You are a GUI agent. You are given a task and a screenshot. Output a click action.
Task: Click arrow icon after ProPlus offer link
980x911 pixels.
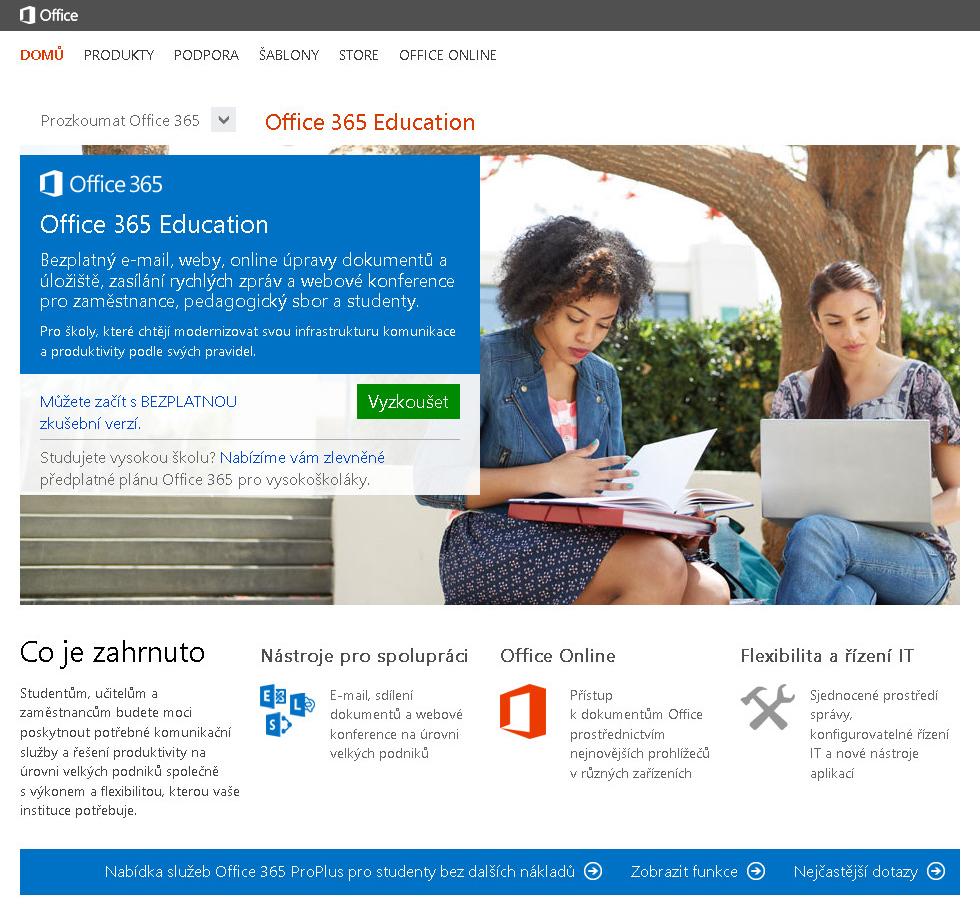pos(592,871)
